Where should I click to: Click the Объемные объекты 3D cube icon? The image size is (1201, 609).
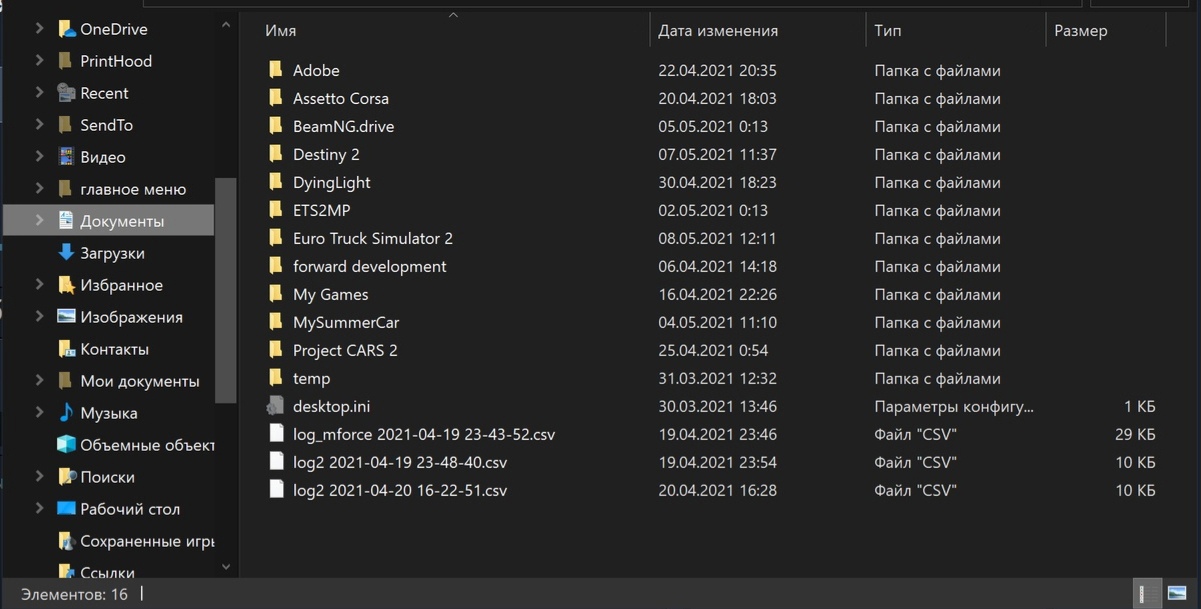point(66,445)
